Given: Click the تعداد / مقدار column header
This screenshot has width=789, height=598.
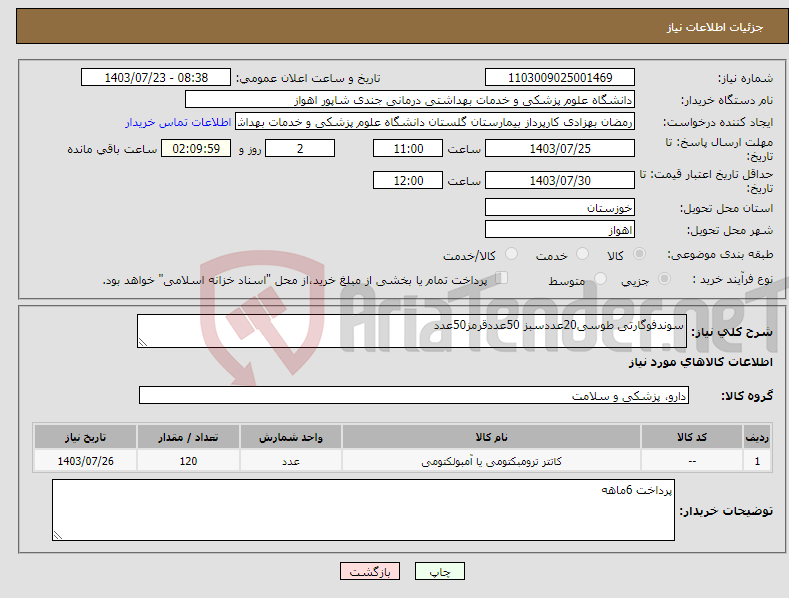Looking at the screenshot, I should (188, 437).
